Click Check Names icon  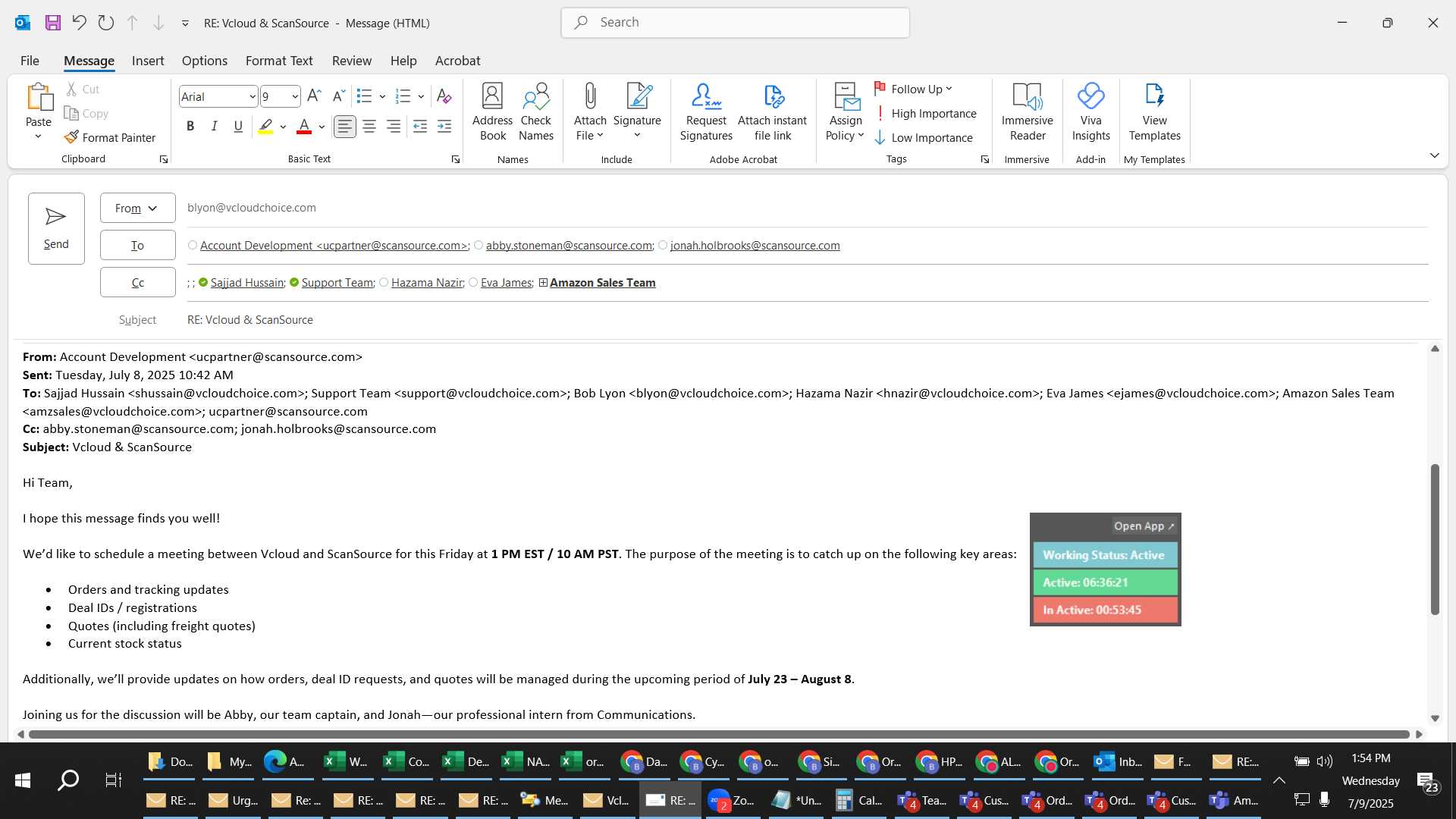[536, 111]
